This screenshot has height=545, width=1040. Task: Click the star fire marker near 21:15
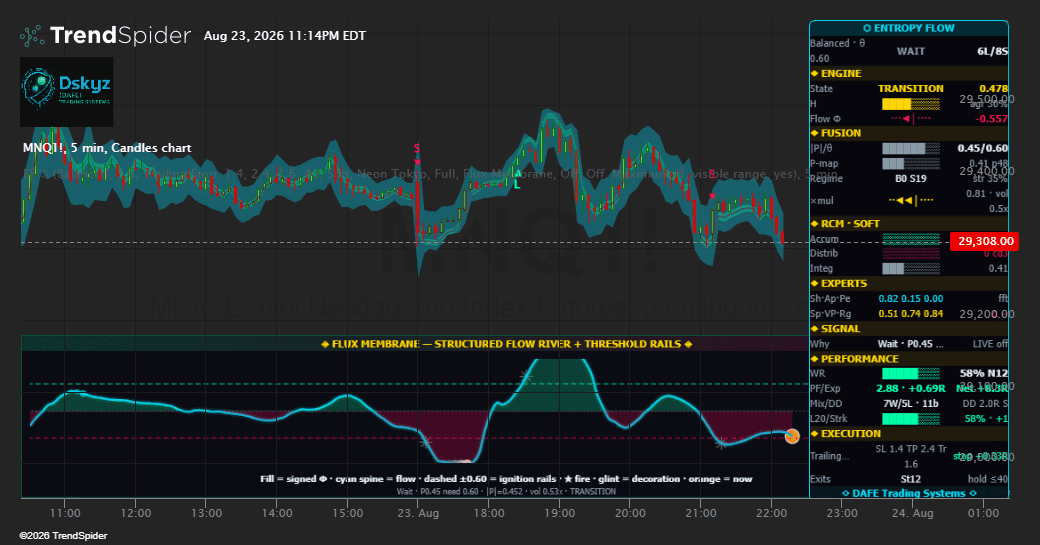(721, 444)
